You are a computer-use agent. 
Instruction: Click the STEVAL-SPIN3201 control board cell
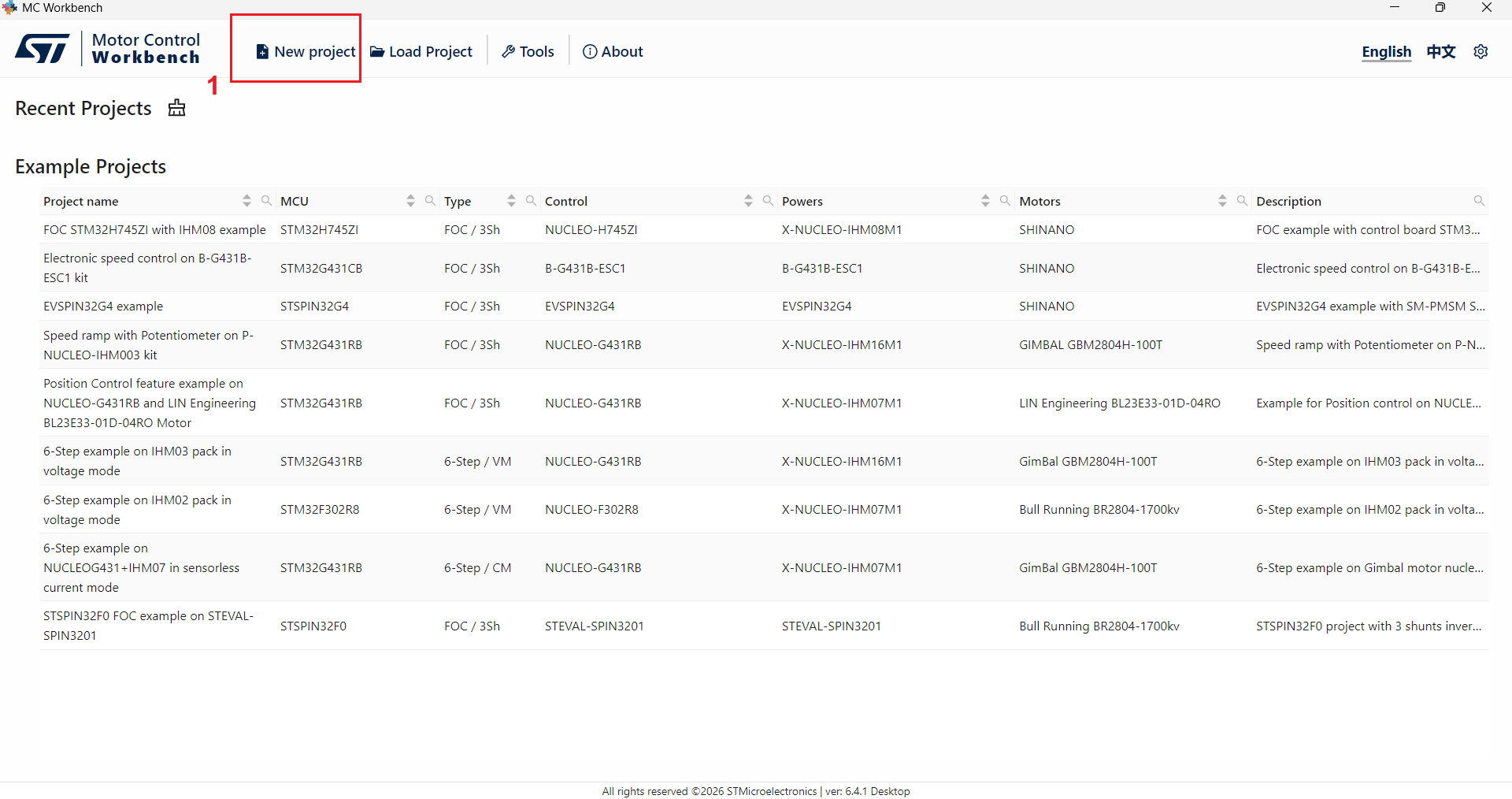[x=595, y=626]
